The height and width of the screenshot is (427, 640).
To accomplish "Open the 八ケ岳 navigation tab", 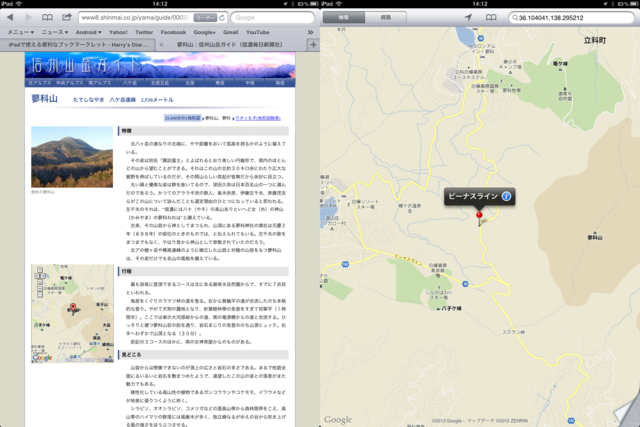I will [130, 82].
